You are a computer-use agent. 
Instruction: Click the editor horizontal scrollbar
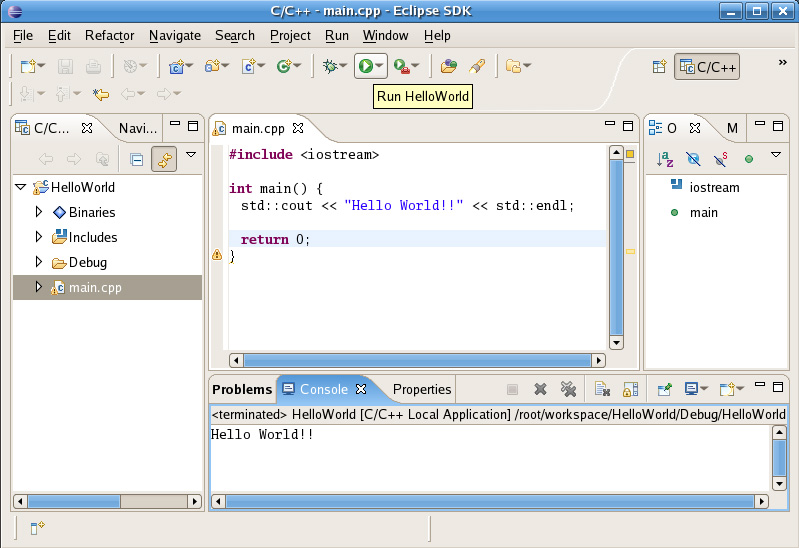[417, 360]
